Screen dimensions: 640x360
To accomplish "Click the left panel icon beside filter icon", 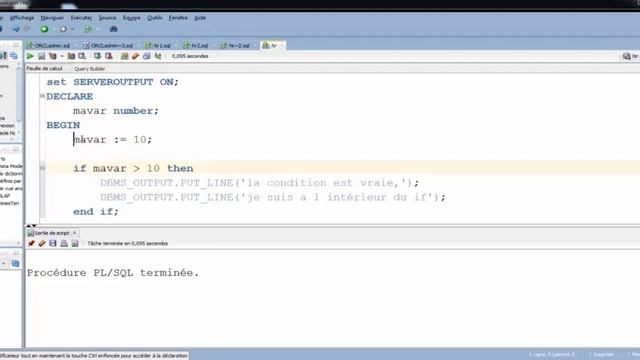I will point(14,56).
